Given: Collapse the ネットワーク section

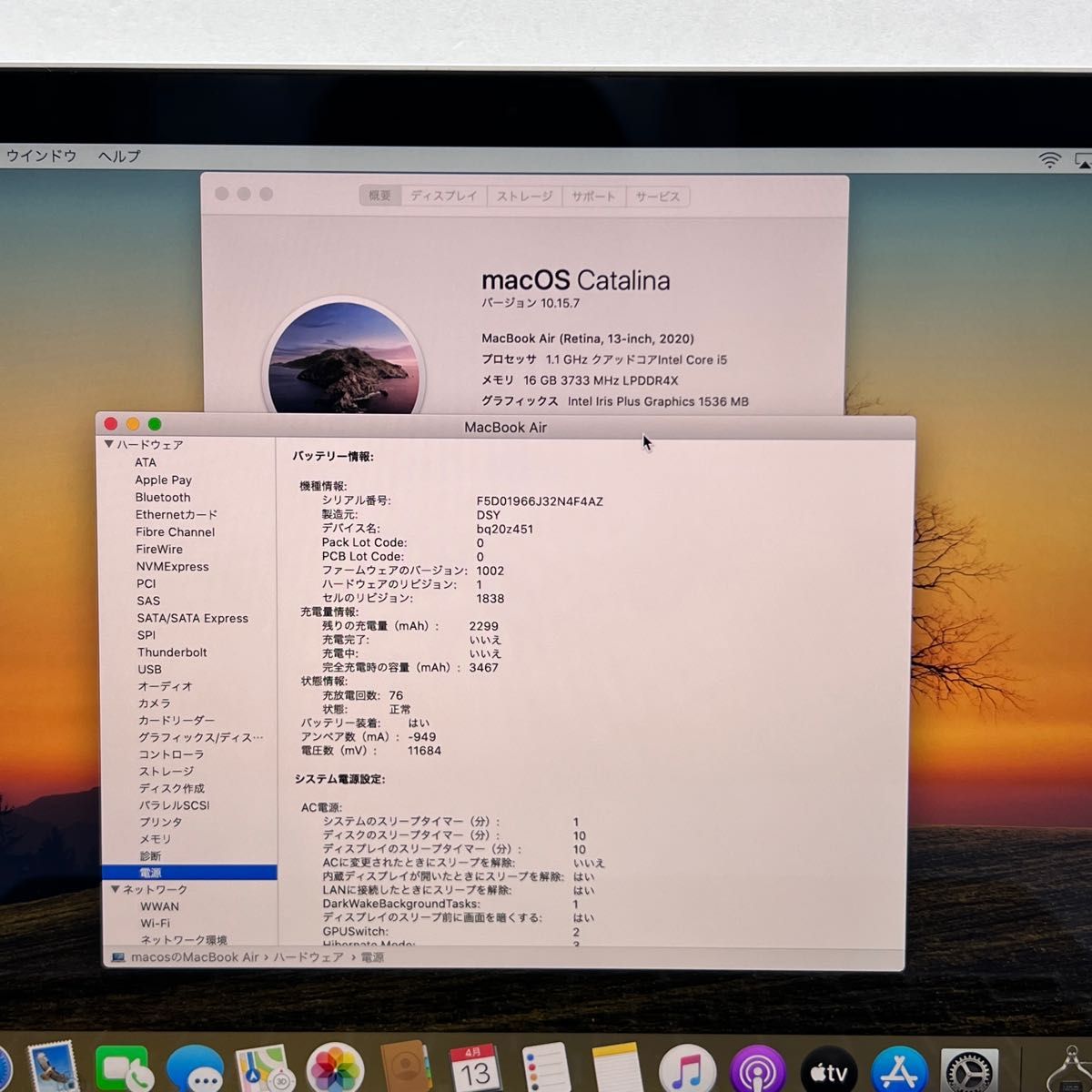Looking at the screenshot, I should click(116, 889).
